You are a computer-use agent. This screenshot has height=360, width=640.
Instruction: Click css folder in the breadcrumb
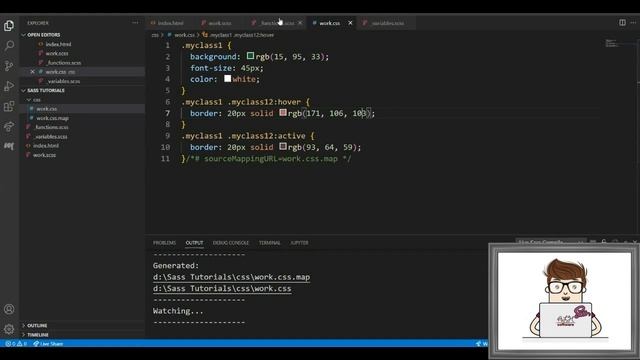click(155, 35)
